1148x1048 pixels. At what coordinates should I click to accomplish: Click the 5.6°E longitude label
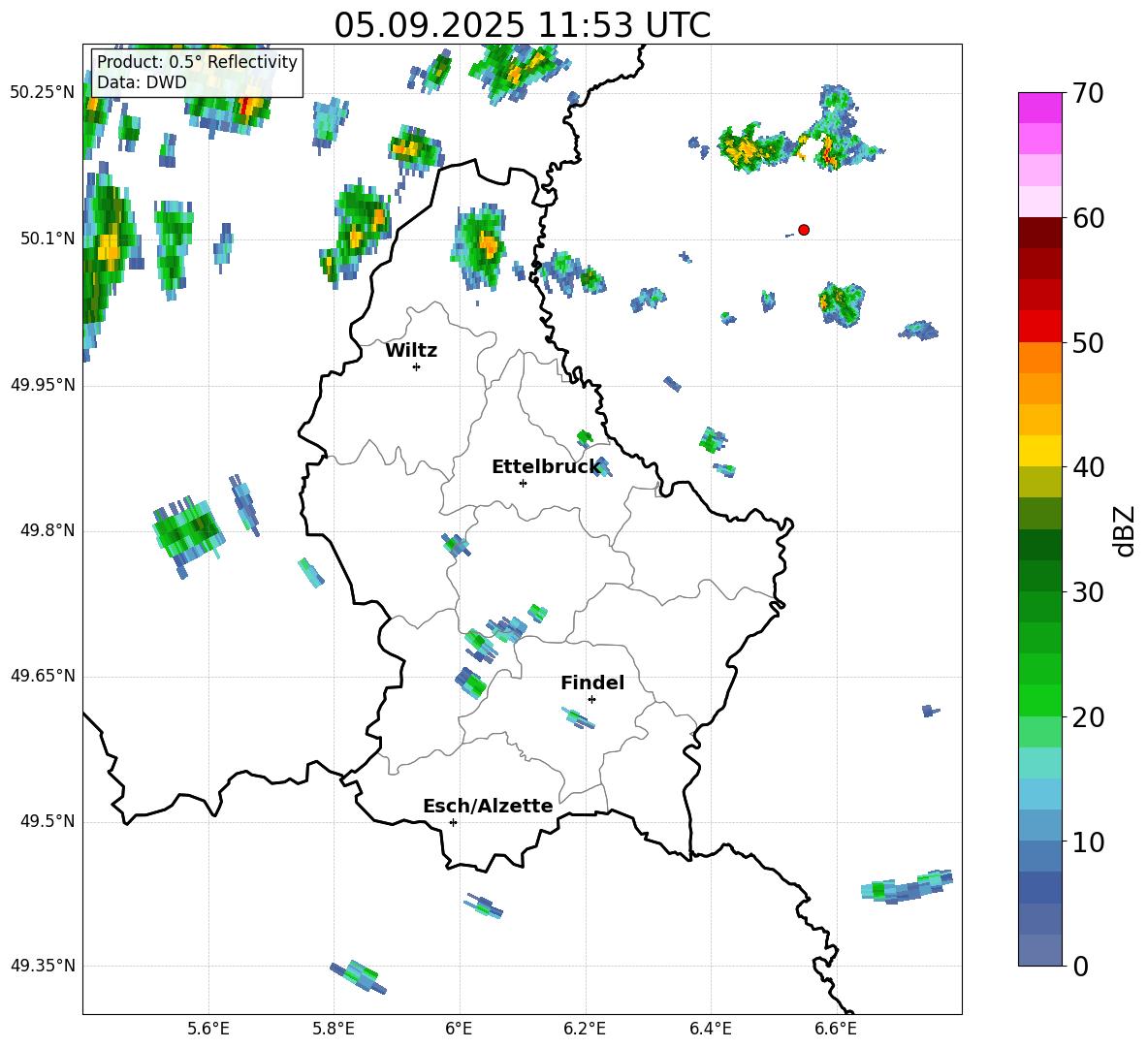(208, 1029)
